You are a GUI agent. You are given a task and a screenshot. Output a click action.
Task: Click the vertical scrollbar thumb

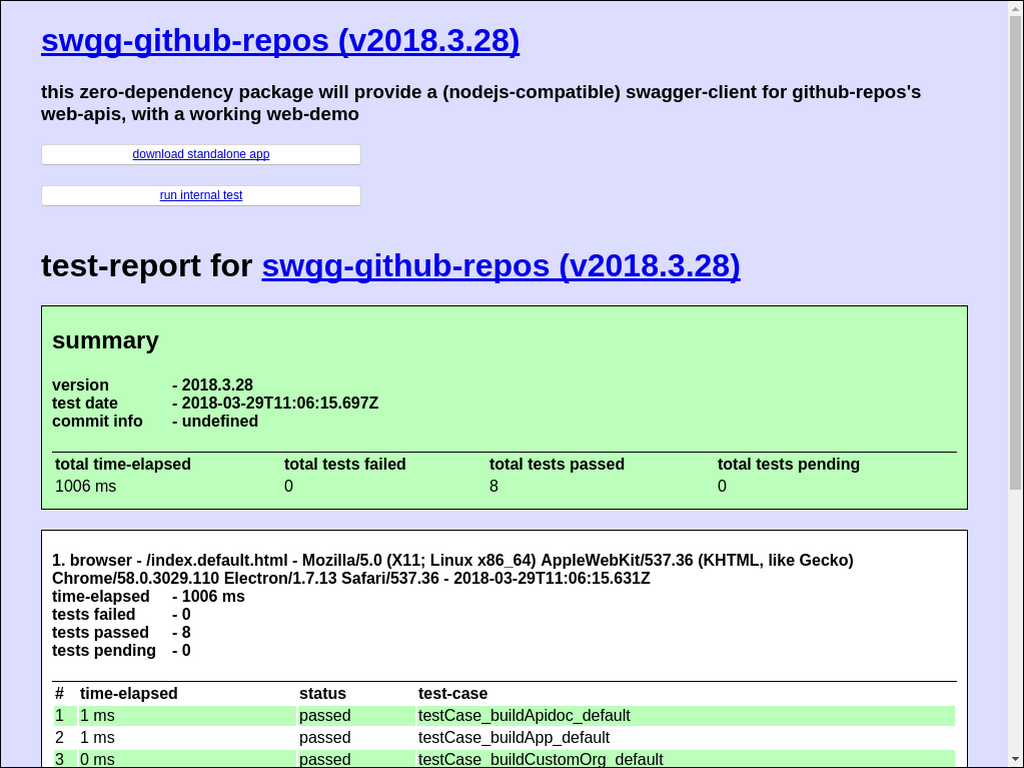click(1015, 251)
